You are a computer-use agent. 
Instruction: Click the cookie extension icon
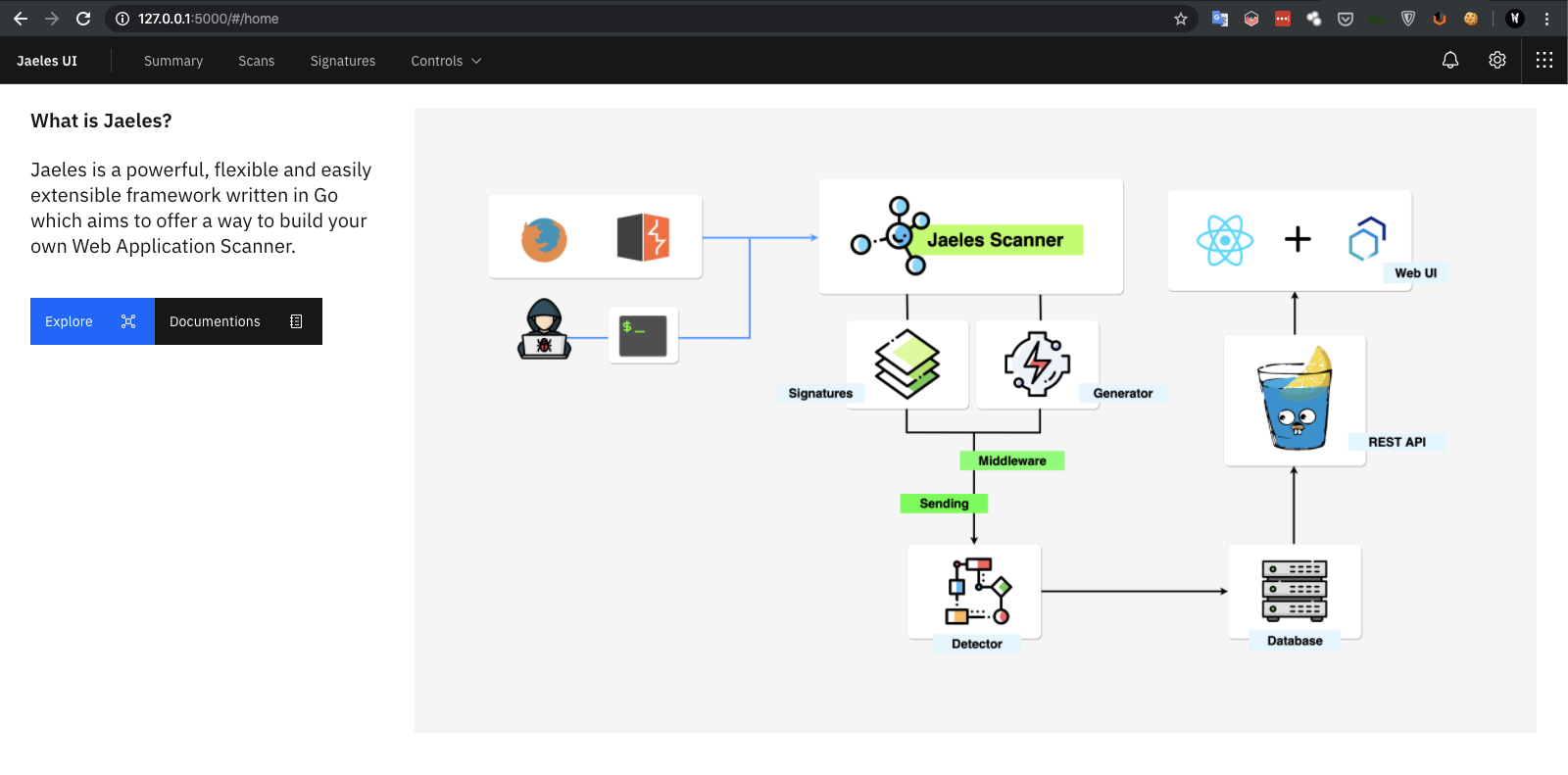(x=1471, y=19)
